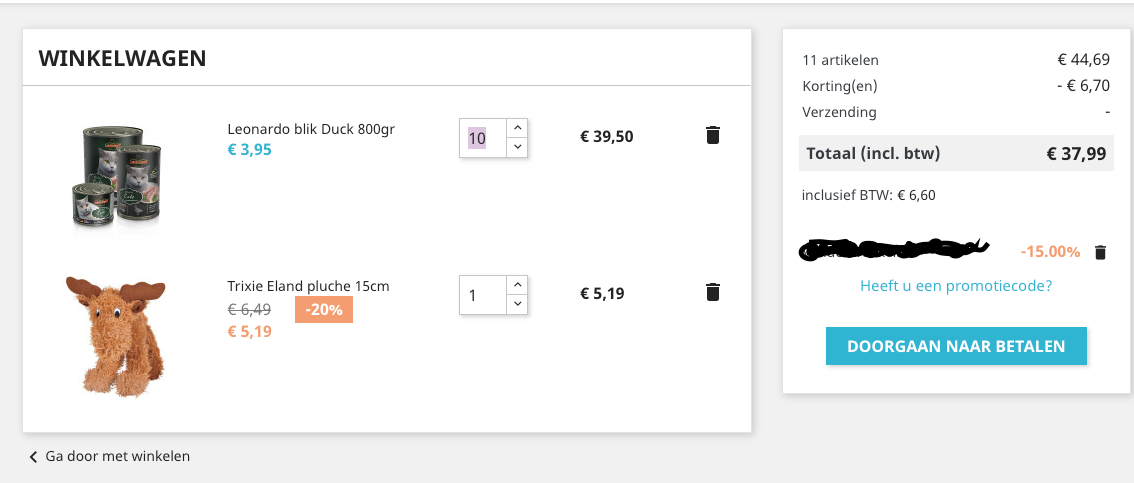Click the Totaal (incl. btw) row

click(x=956, y=153)
